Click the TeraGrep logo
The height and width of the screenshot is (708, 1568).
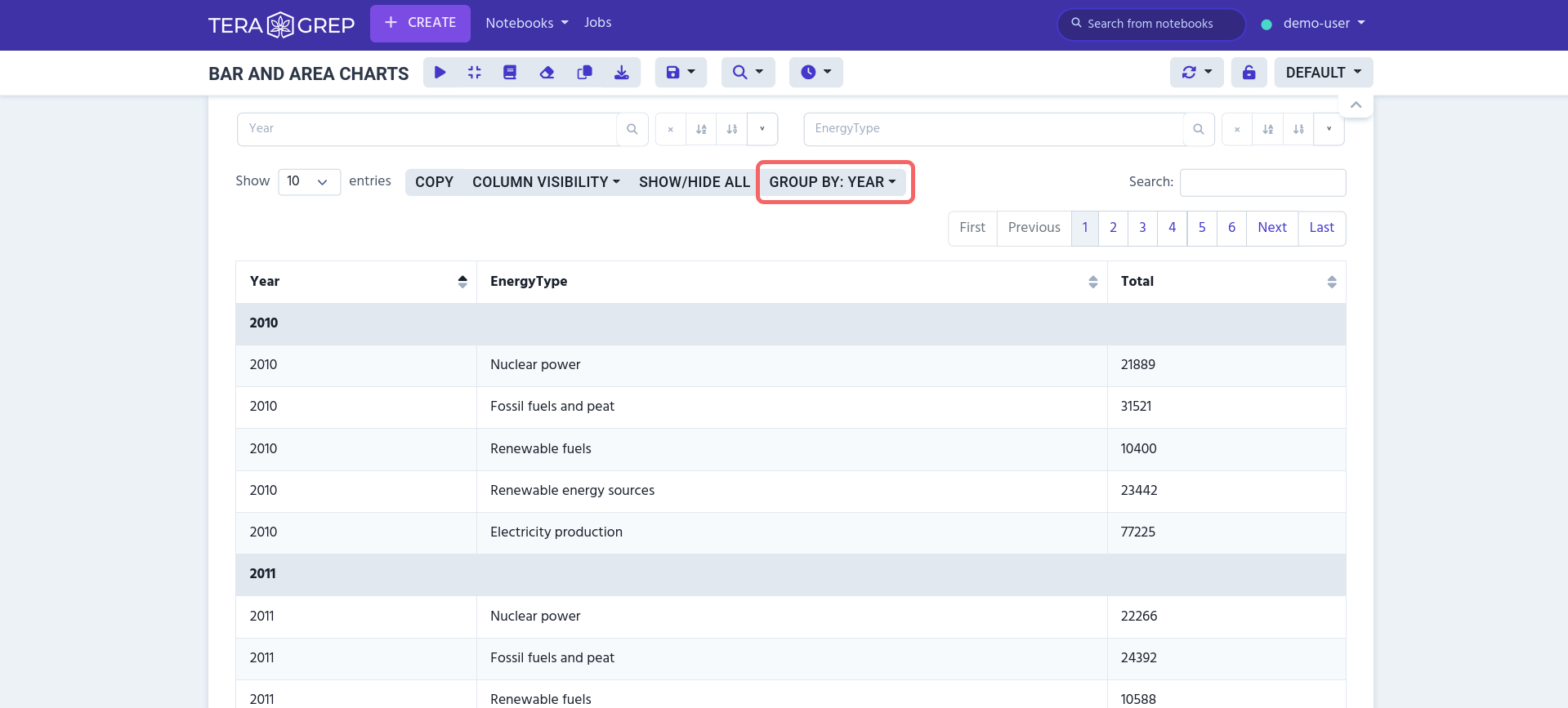coord(281,24)
